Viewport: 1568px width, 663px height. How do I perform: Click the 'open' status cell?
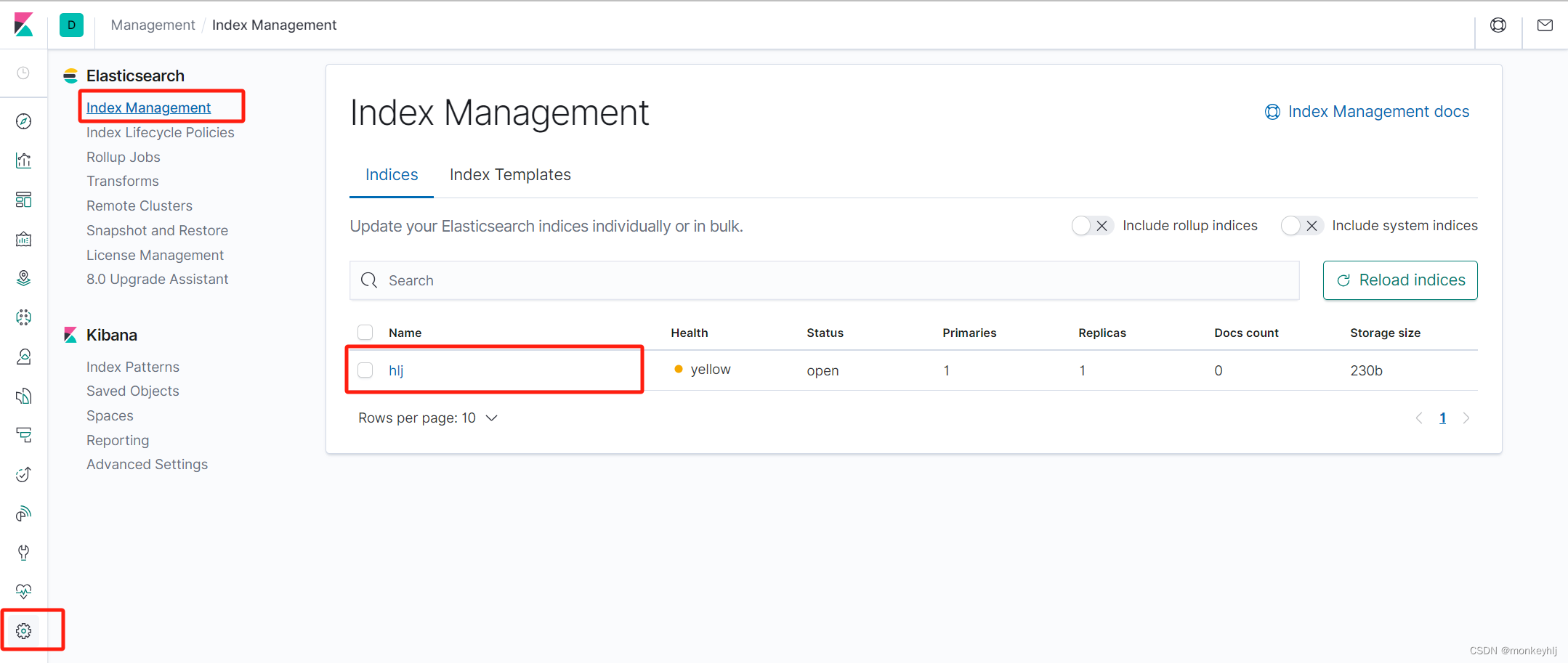[x=823, y=370]
